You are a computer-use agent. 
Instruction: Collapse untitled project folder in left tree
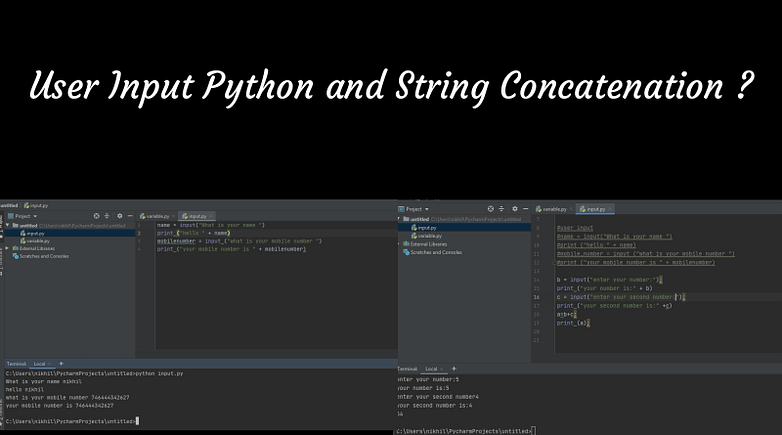(7, 225)
